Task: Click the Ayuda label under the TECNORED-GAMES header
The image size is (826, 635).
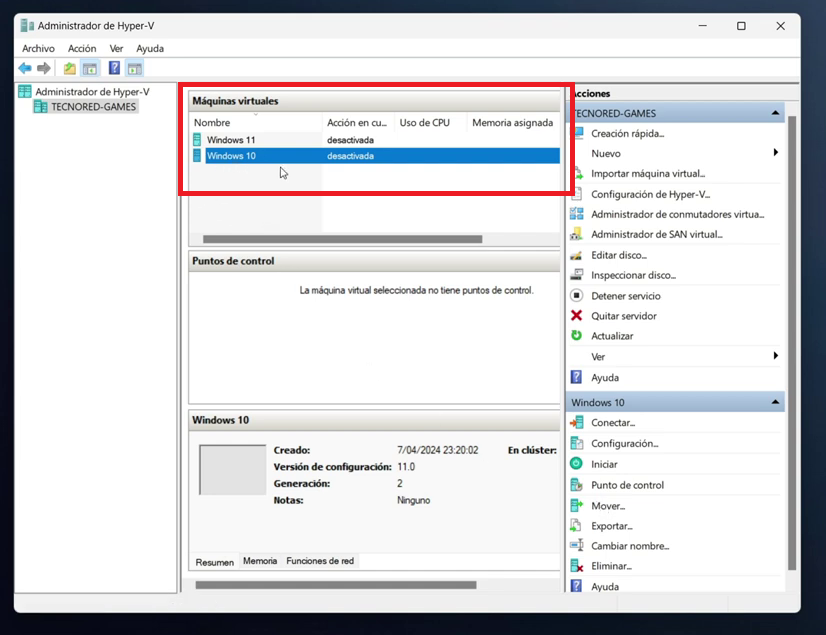Action: click(x=605, y=377)
